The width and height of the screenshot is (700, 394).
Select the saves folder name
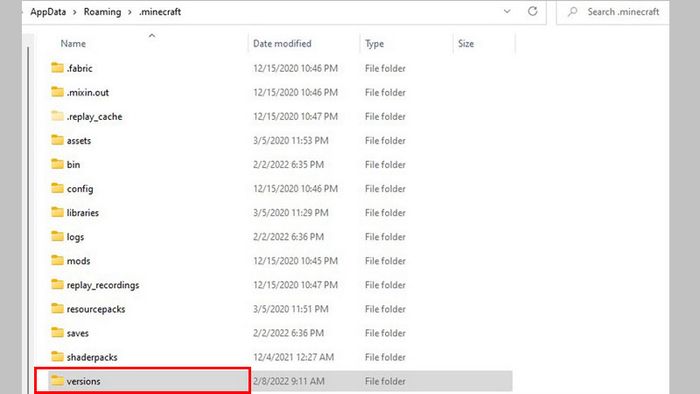(x=78, y=333)
